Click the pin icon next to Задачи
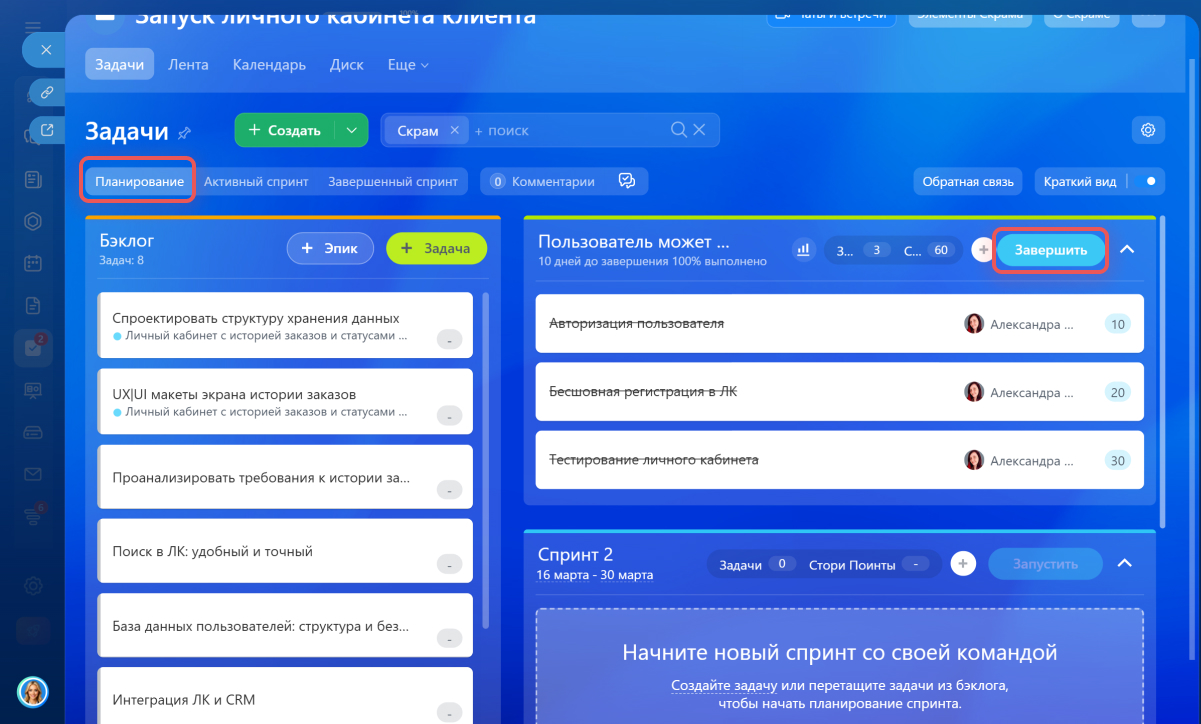Image resolution: width=1201 pixels, height=724 pixels. pyautogui.click(x=184, y=133)
